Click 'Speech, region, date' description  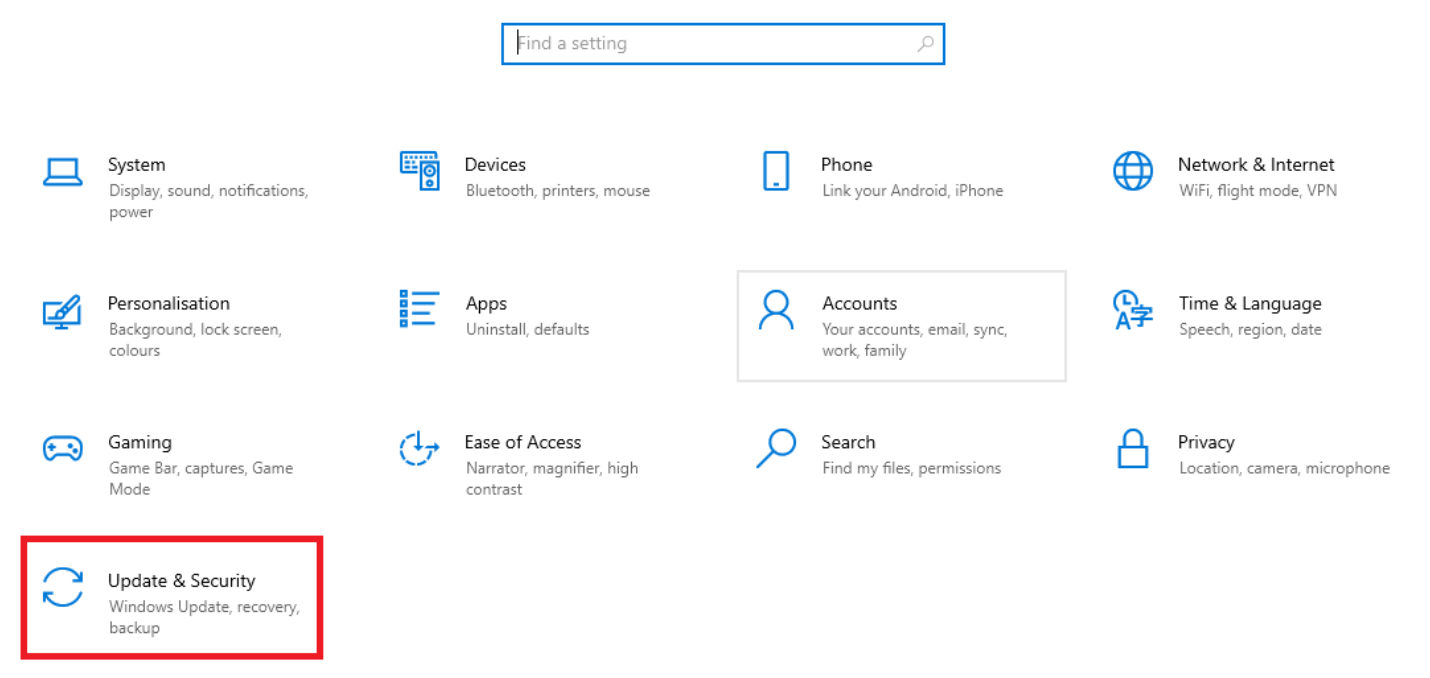tap(1250, 329)
